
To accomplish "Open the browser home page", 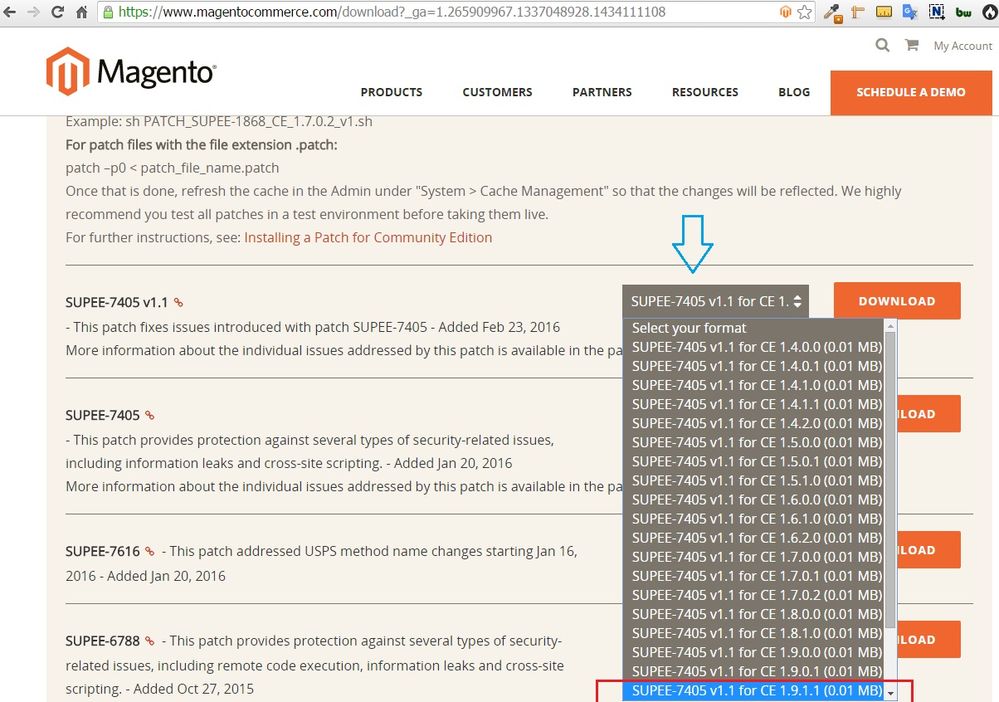I will 82,11.
